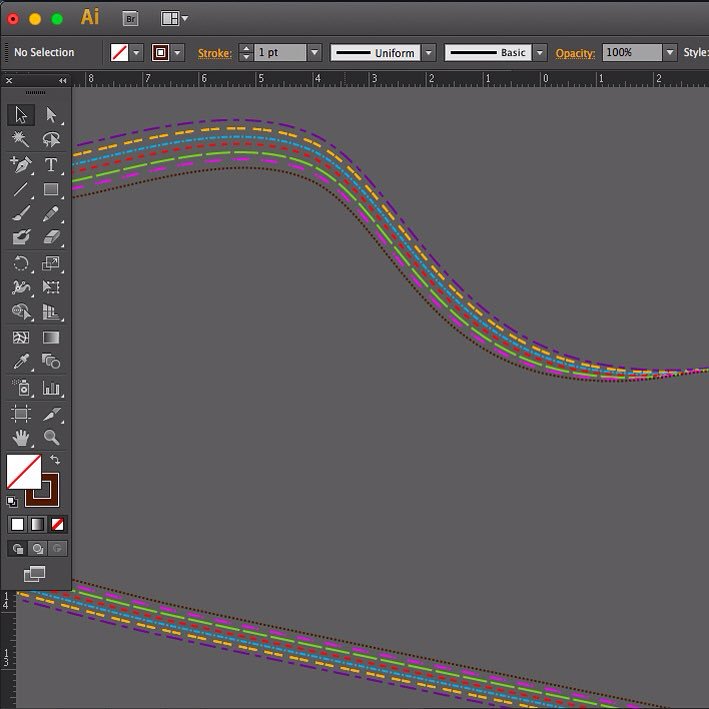709x709 pixels.
Task: Click the yellow macOS minimize button
Action: click(35, 19)
